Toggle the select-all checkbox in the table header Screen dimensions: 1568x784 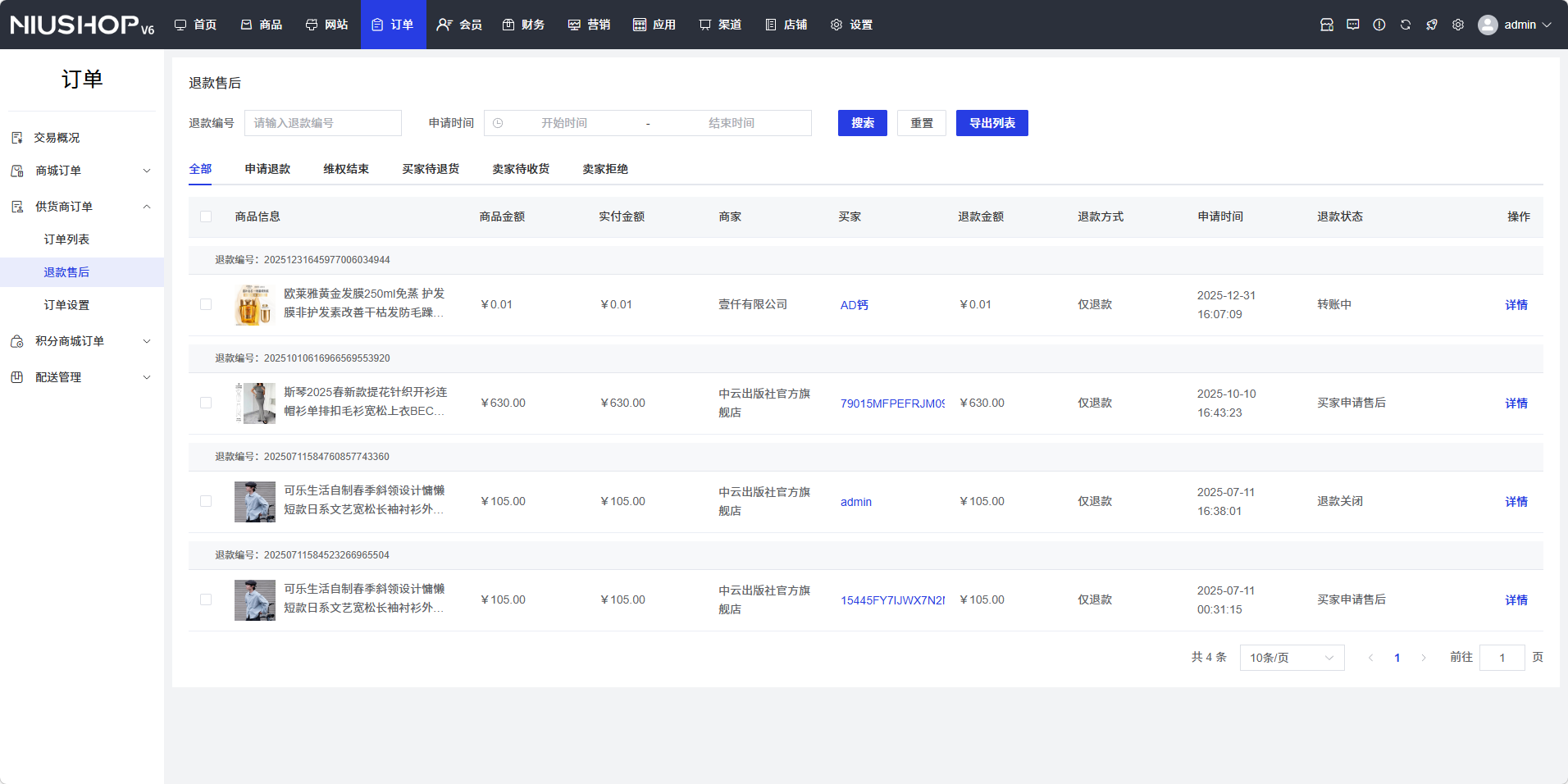206,217
